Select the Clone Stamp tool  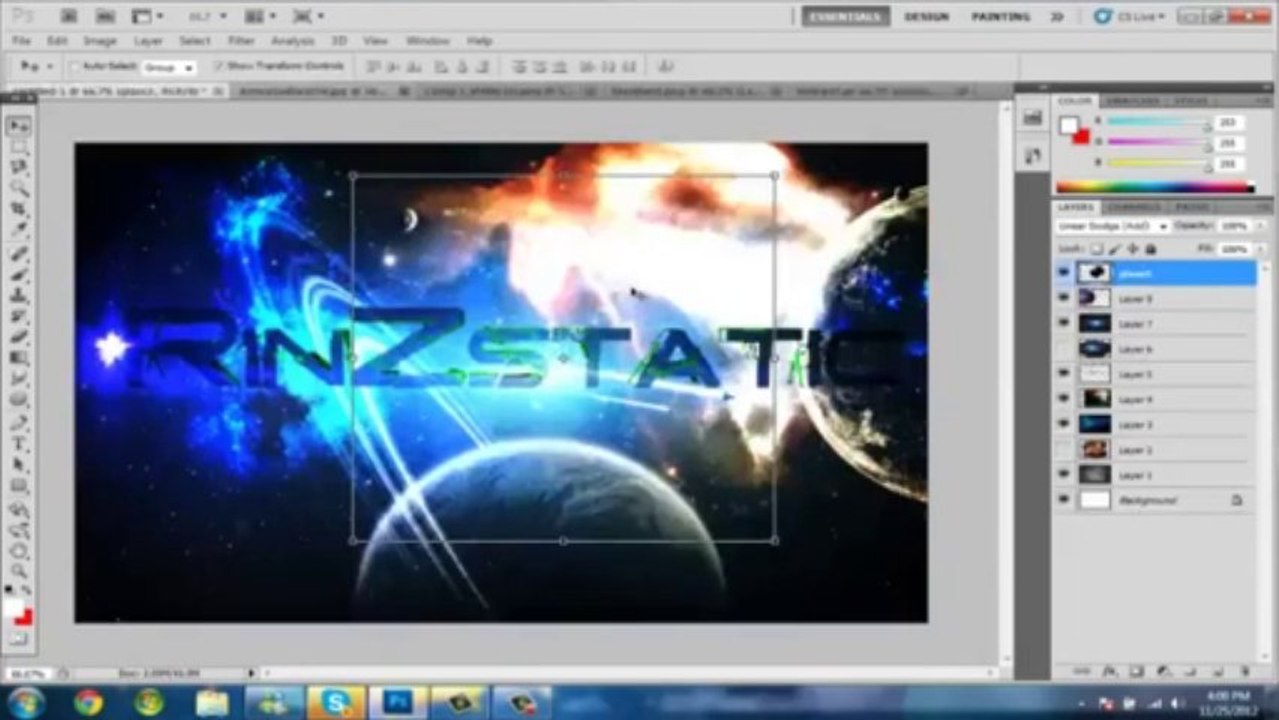[x=19, y=296]
